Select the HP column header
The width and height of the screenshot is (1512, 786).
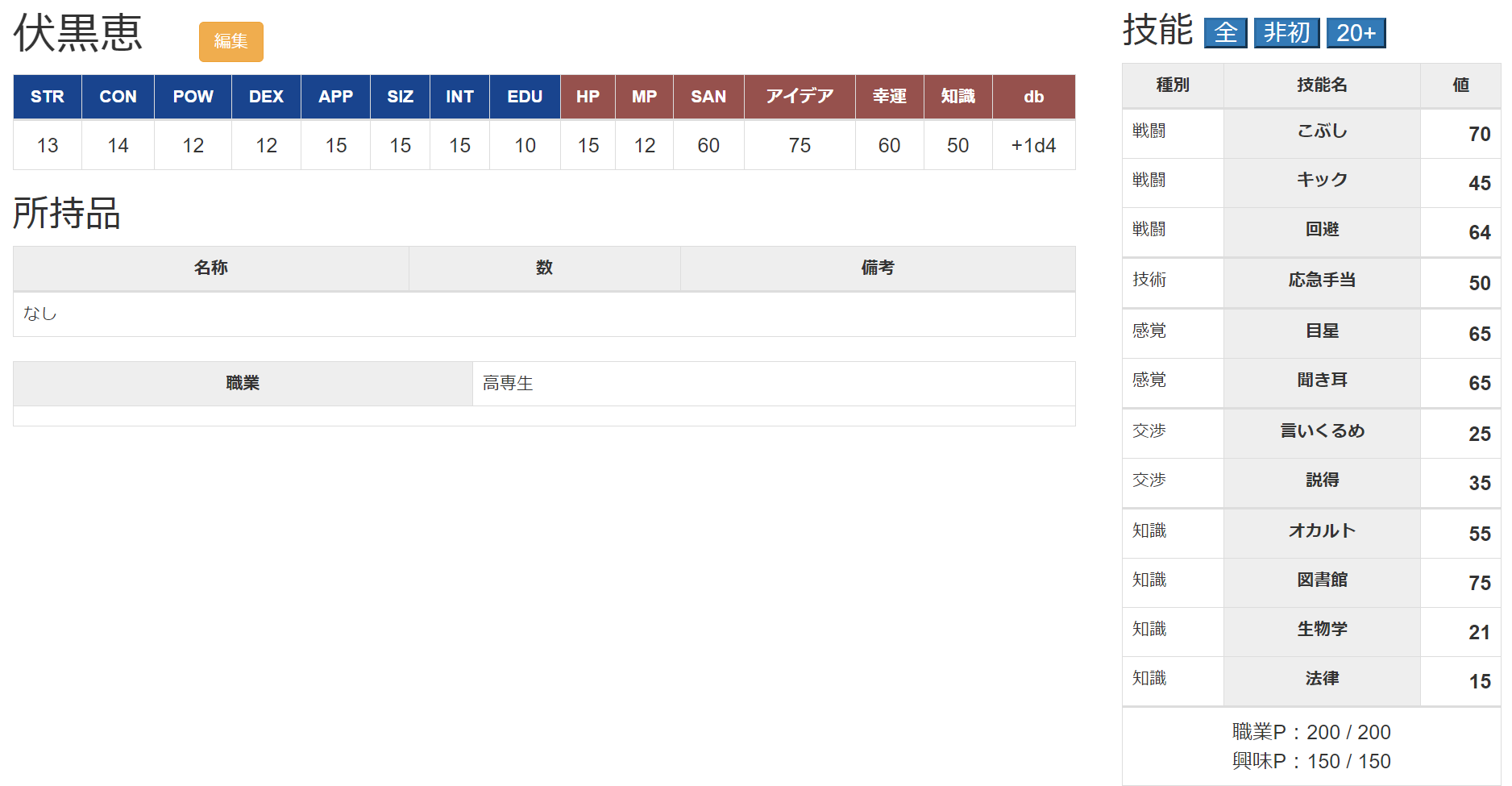[588, 97]
